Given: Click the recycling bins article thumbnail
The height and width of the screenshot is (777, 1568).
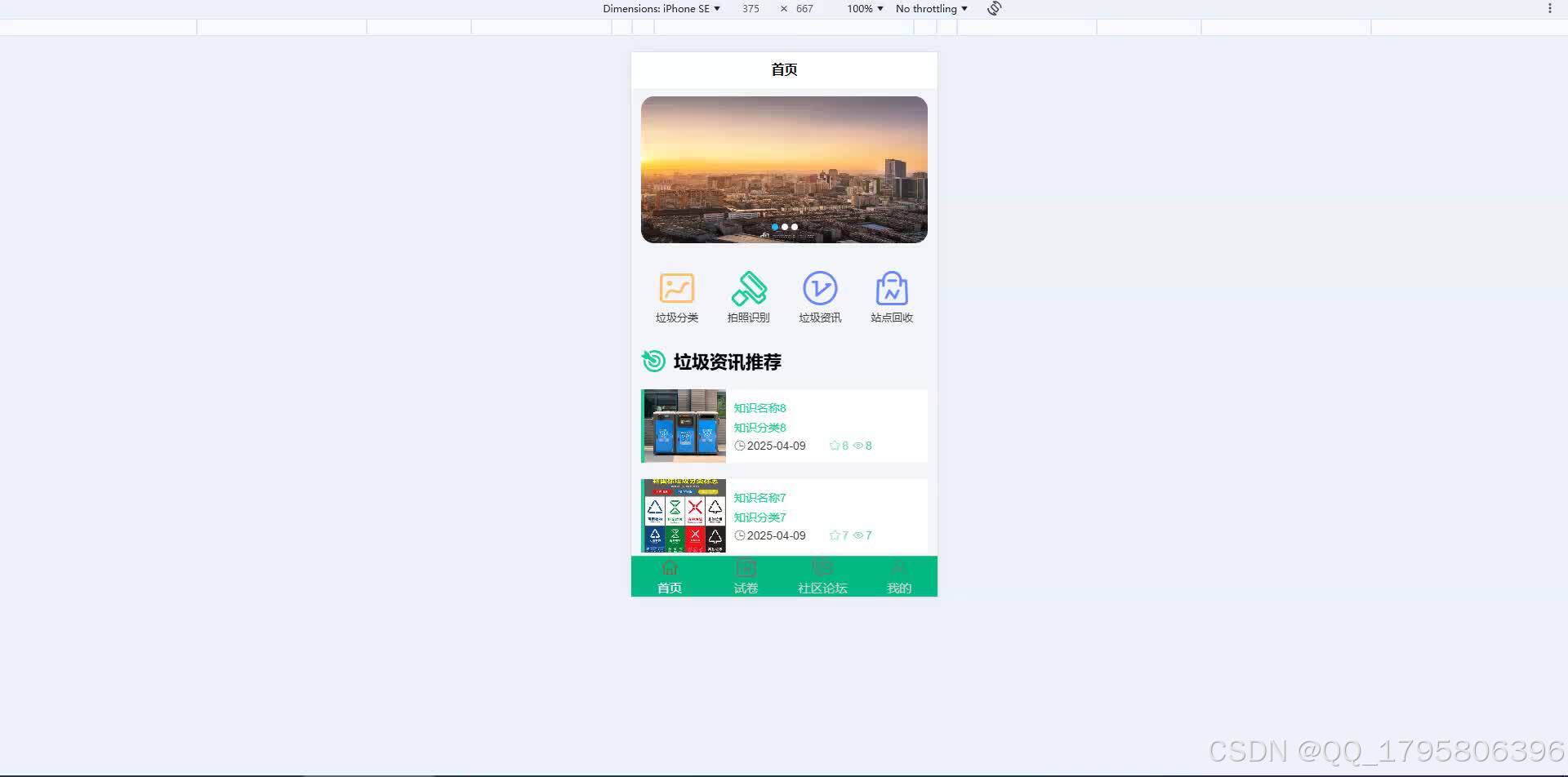Looking at the screenshot, I should [x=684, y=425].
